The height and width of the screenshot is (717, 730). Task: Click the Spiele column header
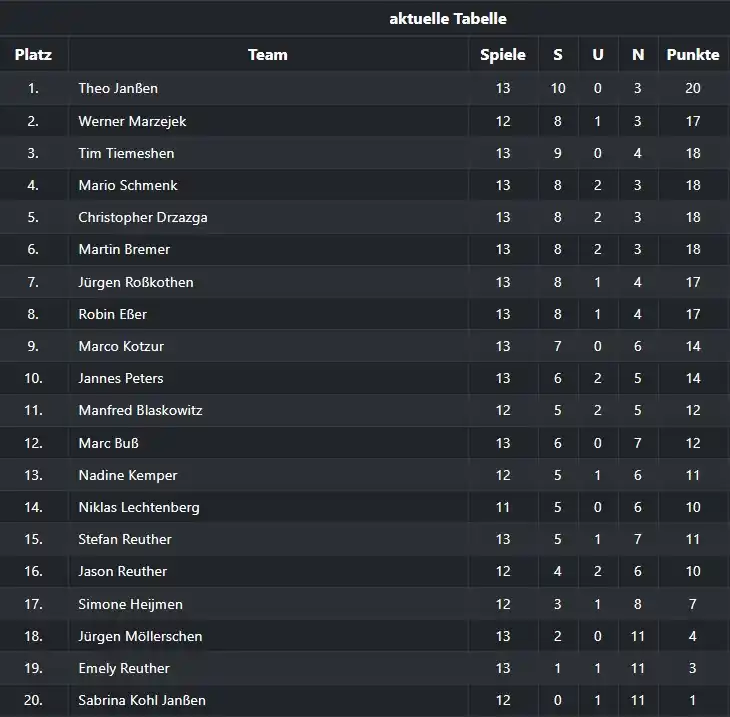(x=503, y=54)
